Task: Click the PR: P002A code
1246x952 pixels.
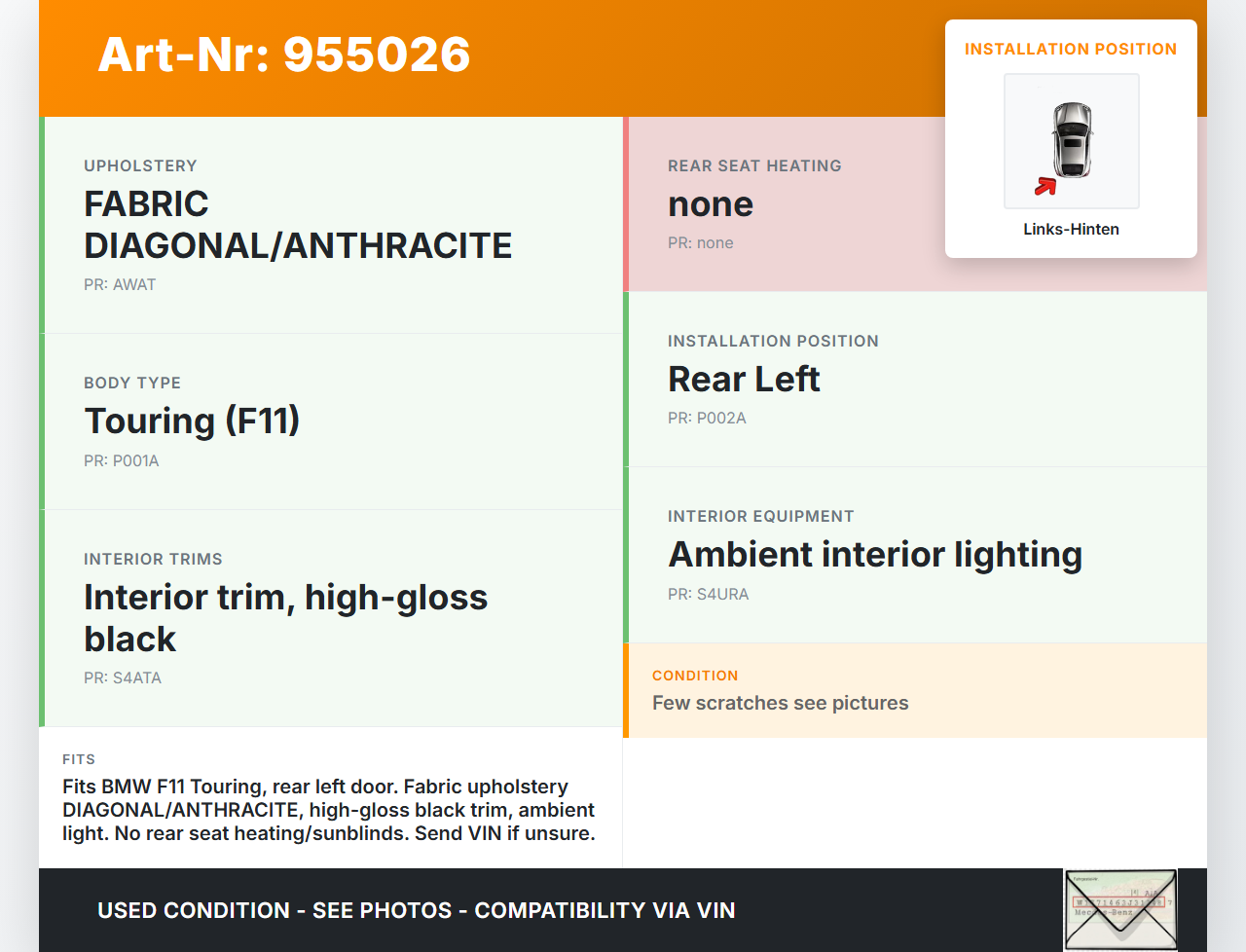Action: click(x=707, y=419)
